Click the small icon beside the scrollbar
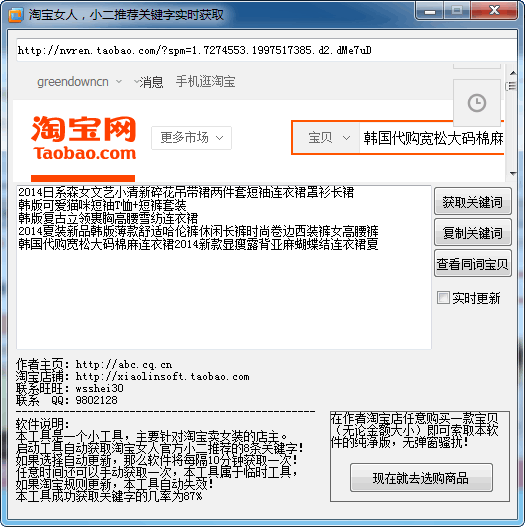The height and width of the screenshot is (527, 525). coord(512,86)
